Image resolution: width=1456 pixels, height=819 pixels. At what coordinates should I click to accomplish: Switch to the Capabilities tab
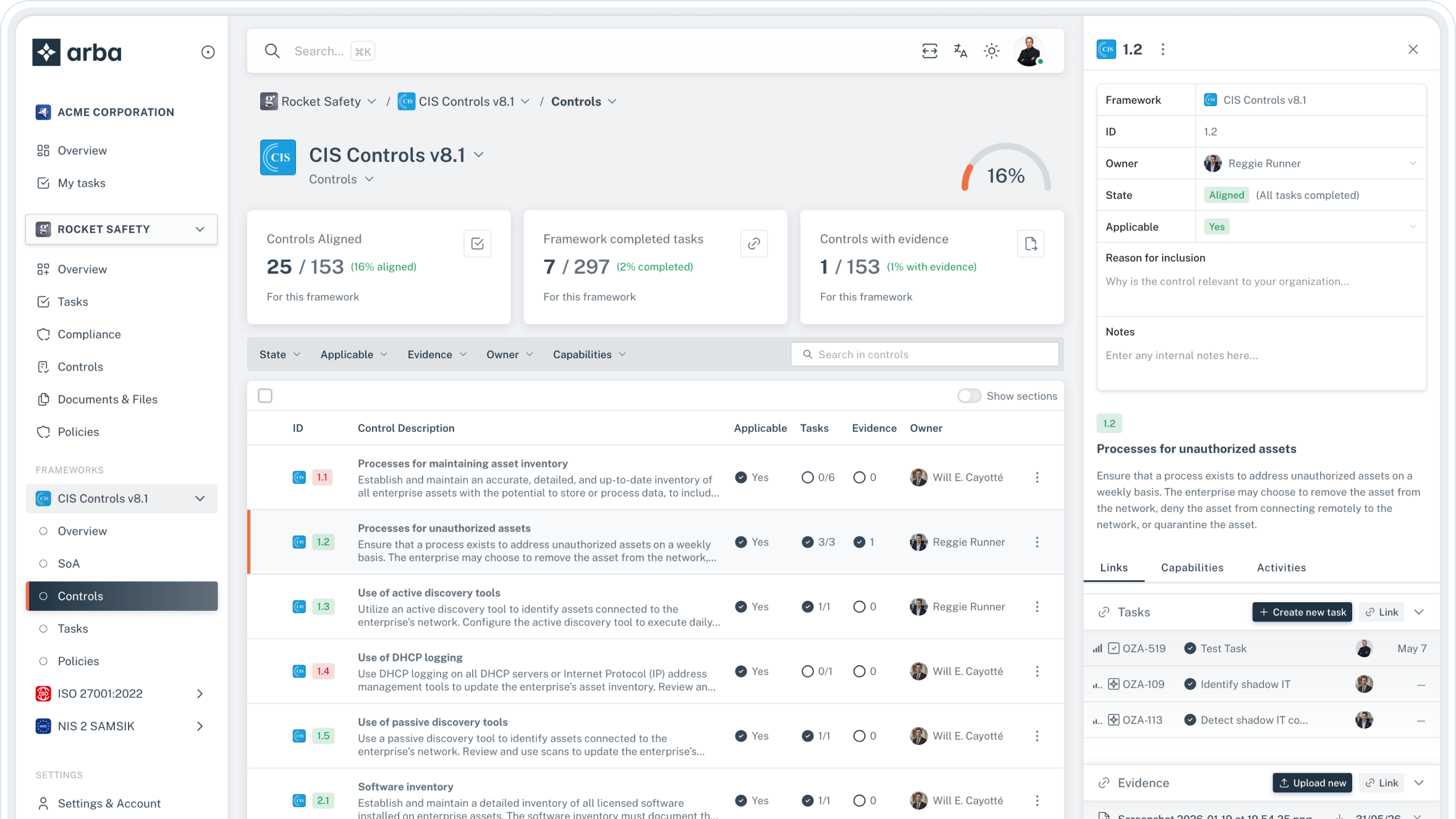[1192, 568]
